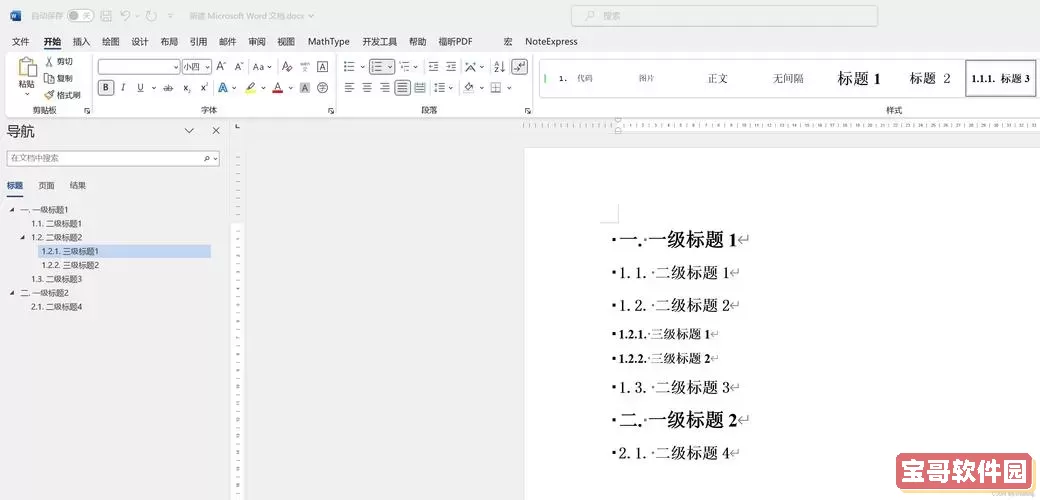Screen dimensions: 1040x500
Task: Align paragraph text to the left
Action: 350,88
